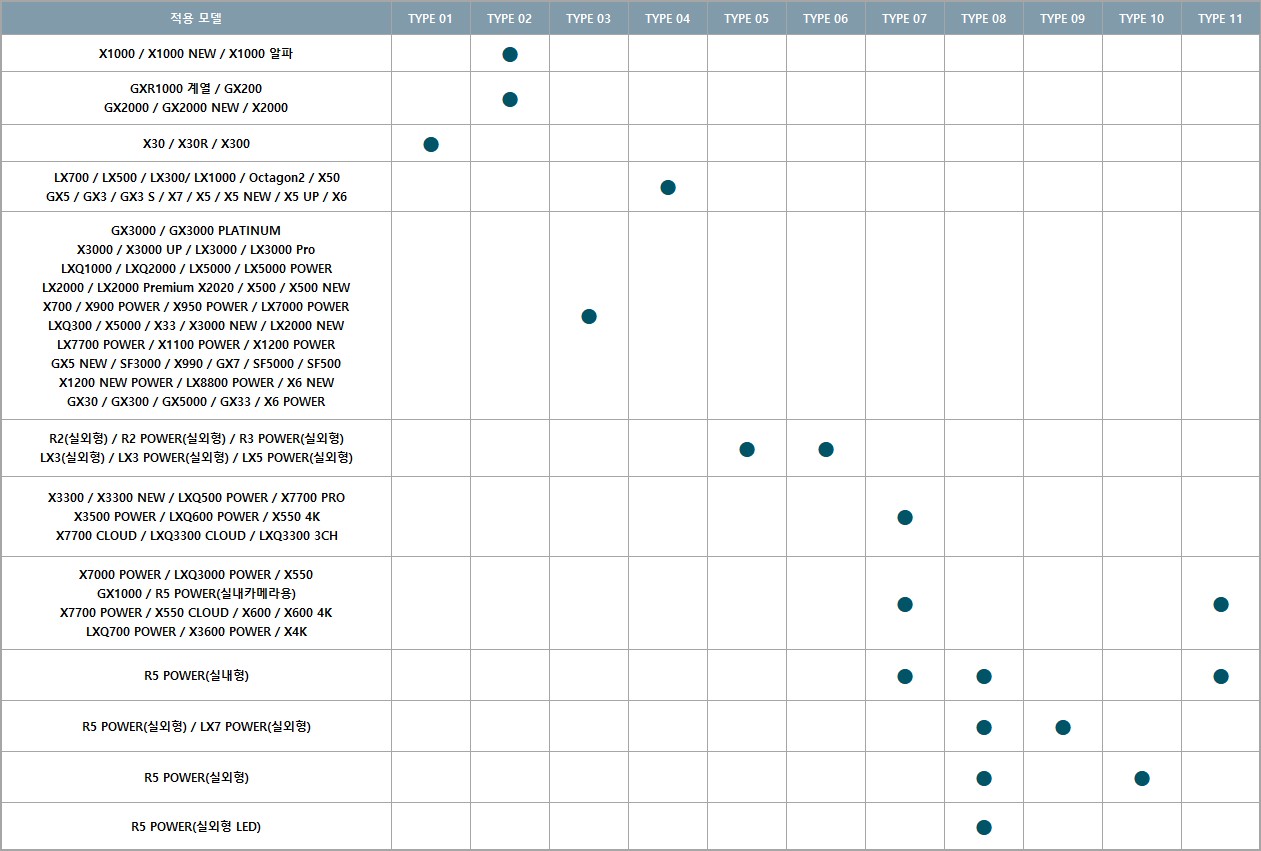Click the X30 / X30R / X300 model label
The image size is (1261, 851).
(x=196, y=144)
